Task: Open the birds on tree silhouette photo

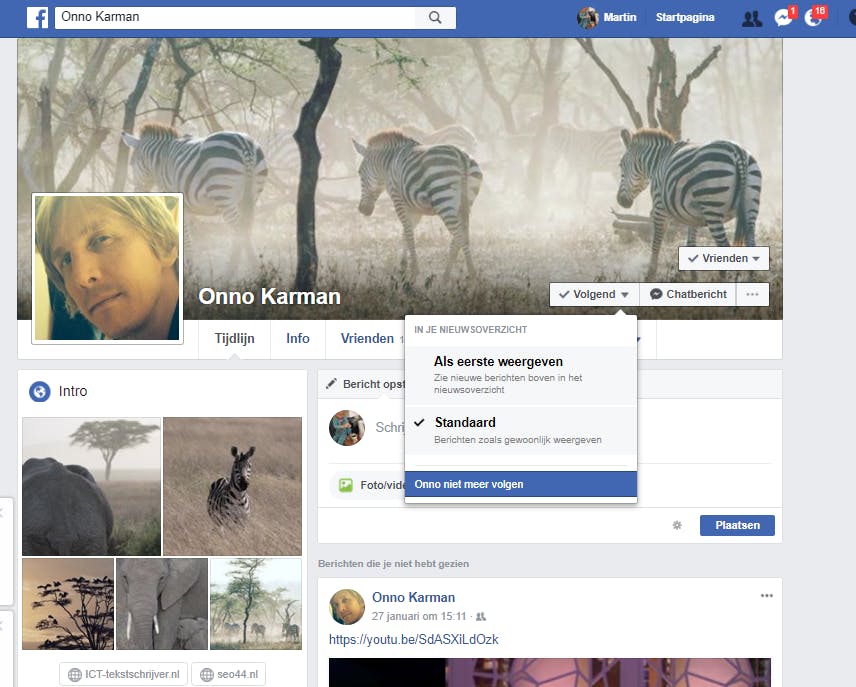Action: 68,604
